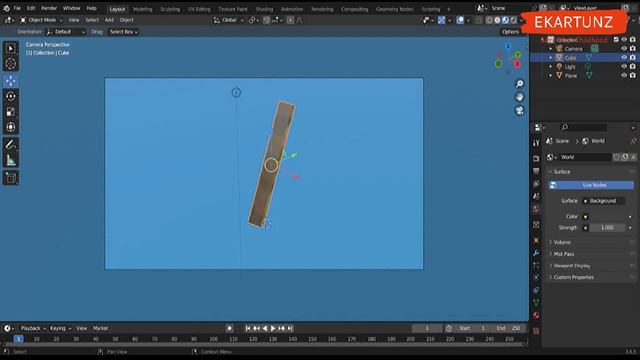Open the Playback popover
This screenshot has height=360, width=640.
point(33,328)
